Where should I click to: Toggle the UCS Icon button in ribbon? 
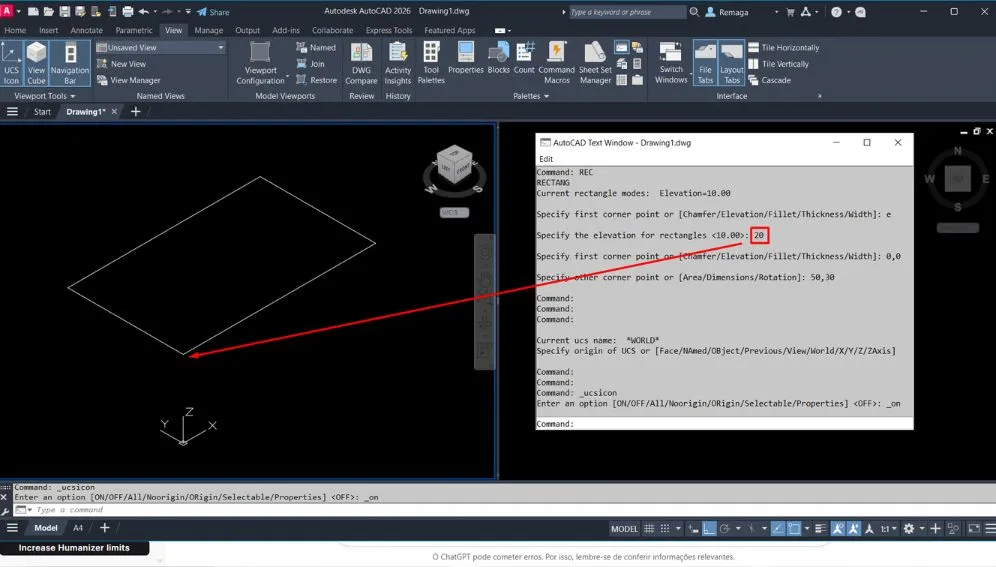(11, 60)
